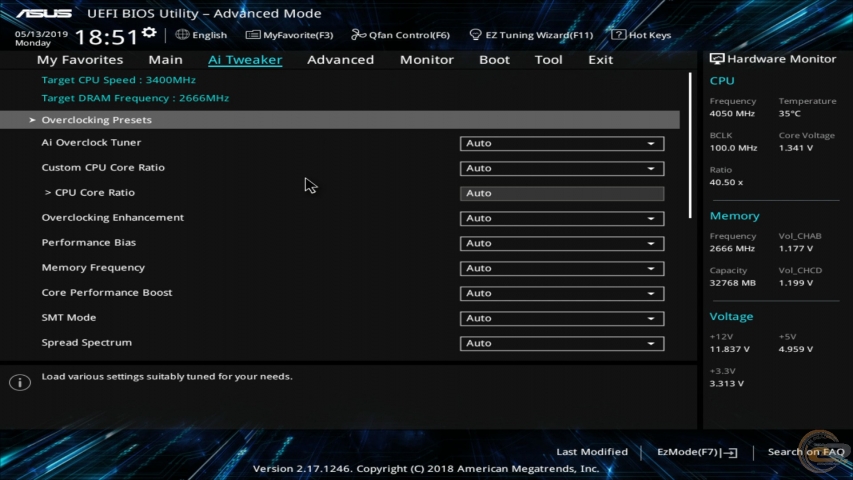Click MyFavorite(F3) label
The width and height of the screenshot is (853, 480).
pyautogui.click(x=298, y=35)
